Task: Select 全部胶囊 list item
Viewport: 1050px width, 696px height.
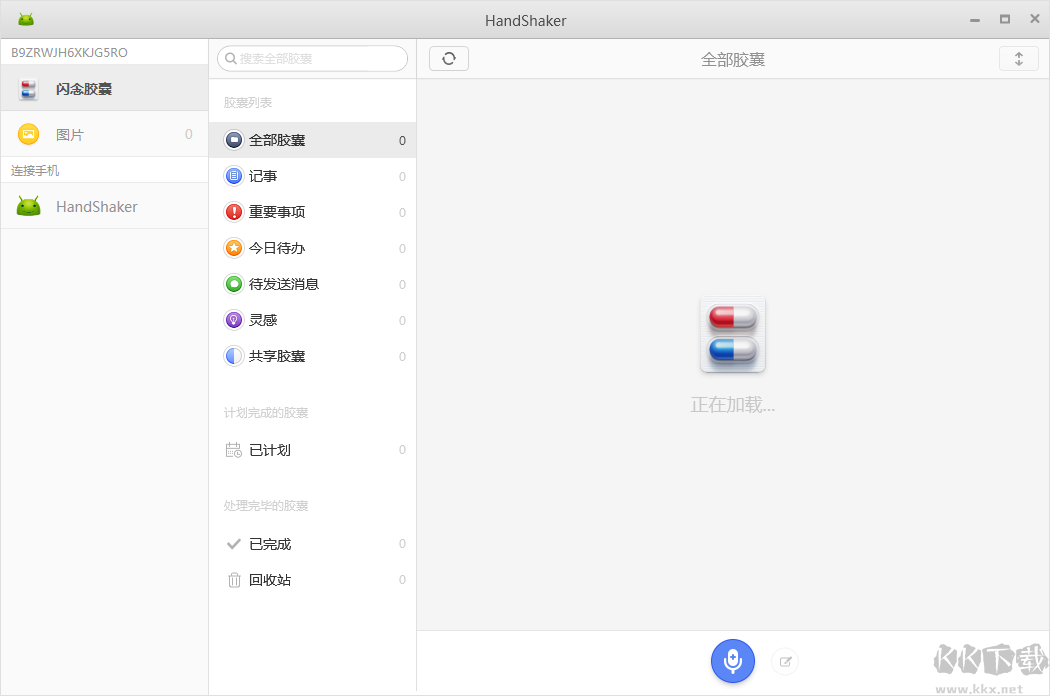Action: click(x=312, y=140)
